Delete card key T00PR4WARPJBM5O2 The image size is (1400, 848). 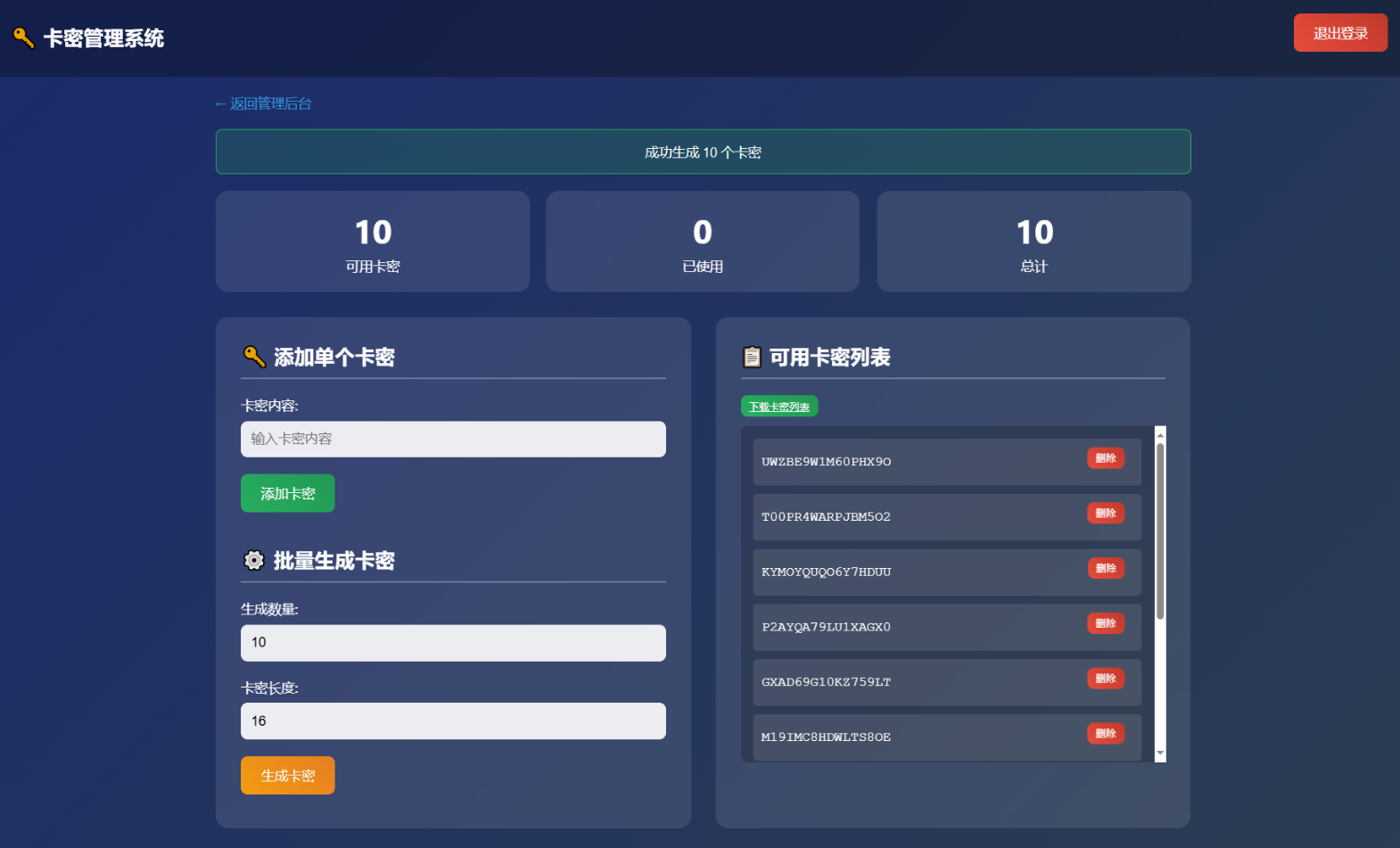click(1106, 514)
